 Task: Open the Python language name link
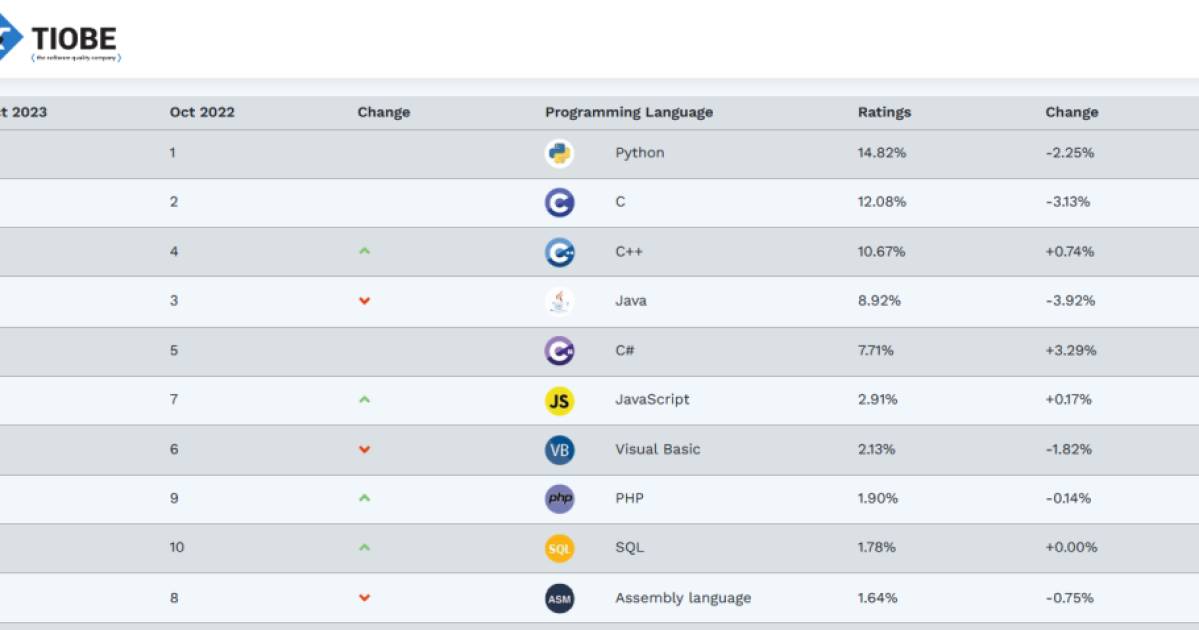[x=639, y=152]
